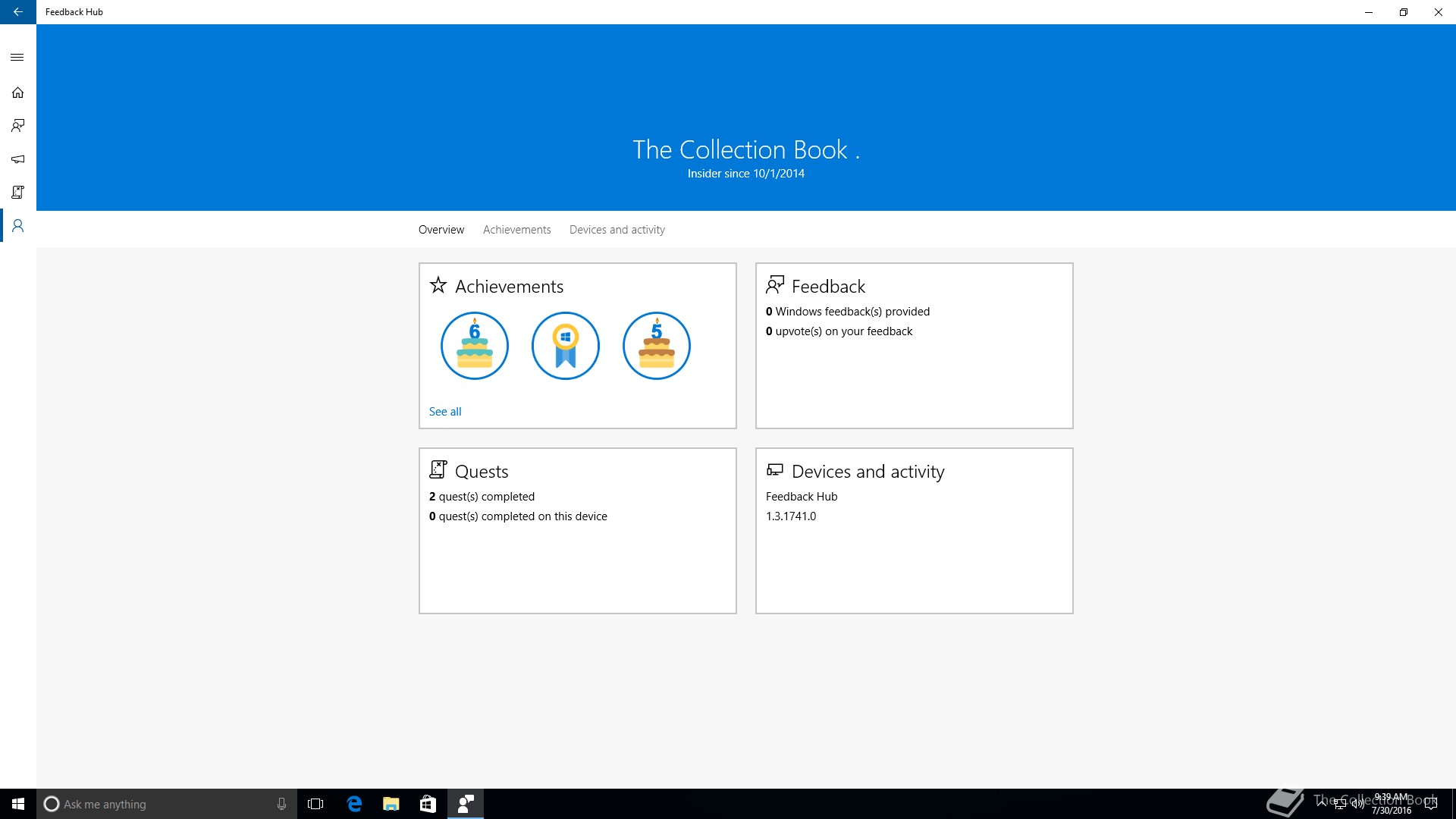
Task: Click the back arrow in title bar
Action: pos(17,12)
